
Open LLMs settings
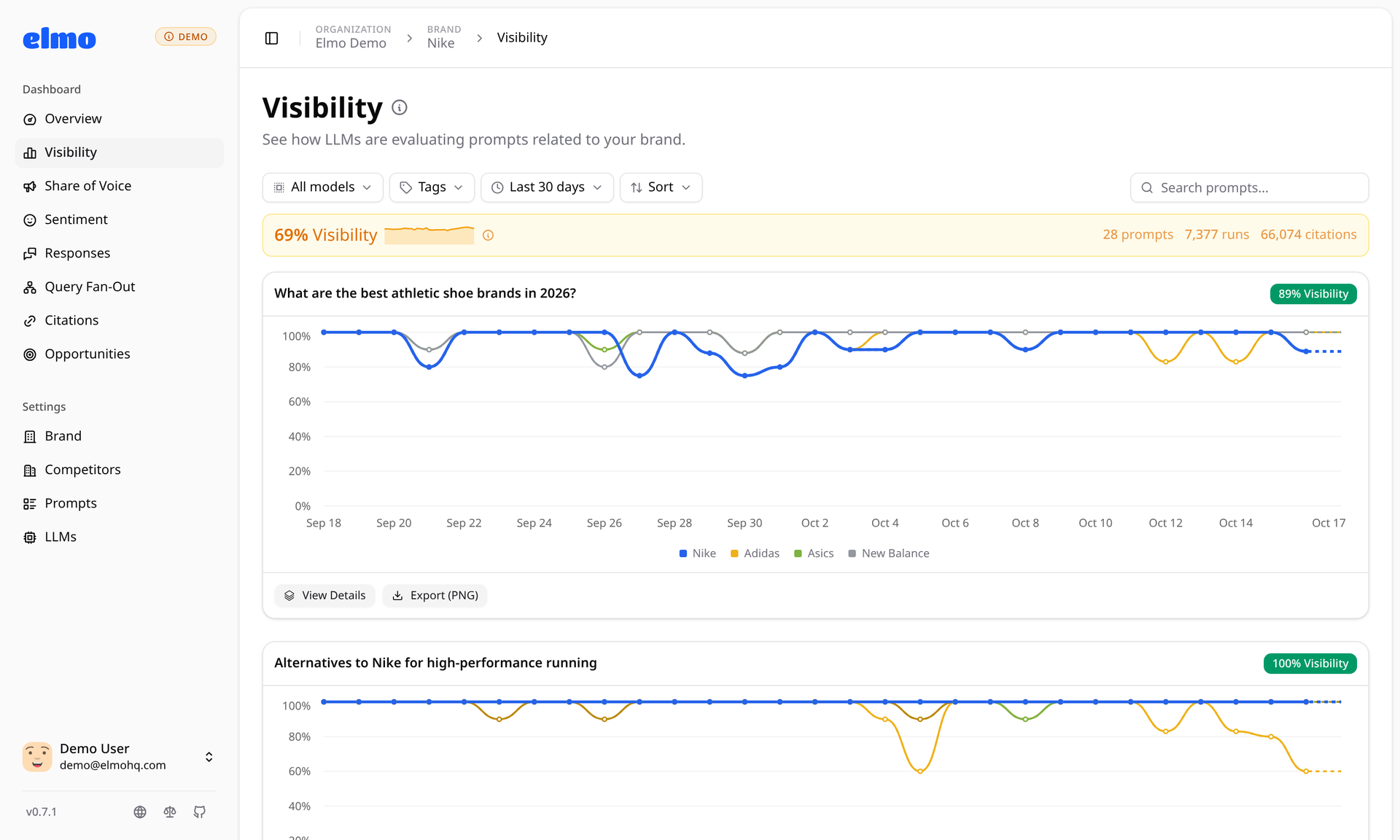120,537
